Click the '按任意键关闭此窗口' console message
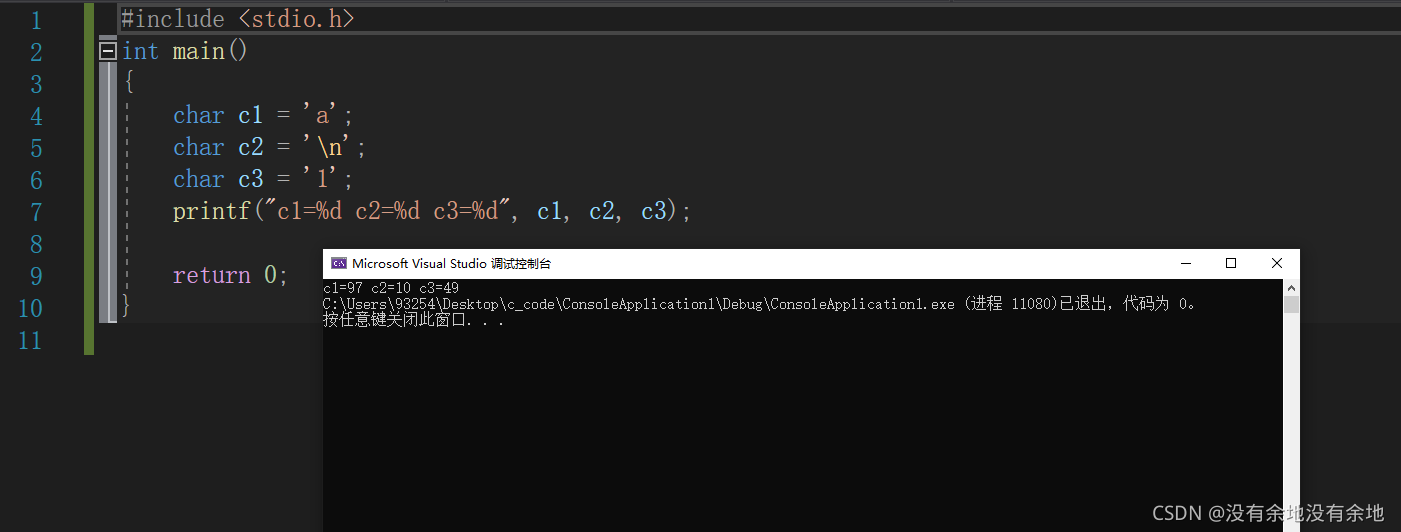 (413, 320)
